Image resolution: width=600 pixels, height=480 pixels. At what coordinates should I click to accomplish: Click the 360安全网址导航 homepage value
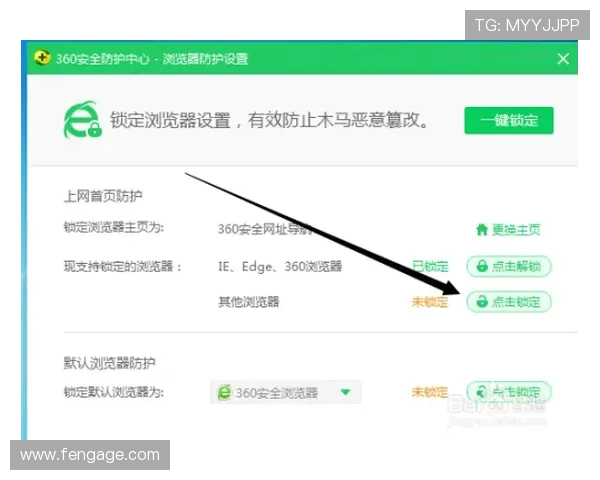(x=265, y=229)
